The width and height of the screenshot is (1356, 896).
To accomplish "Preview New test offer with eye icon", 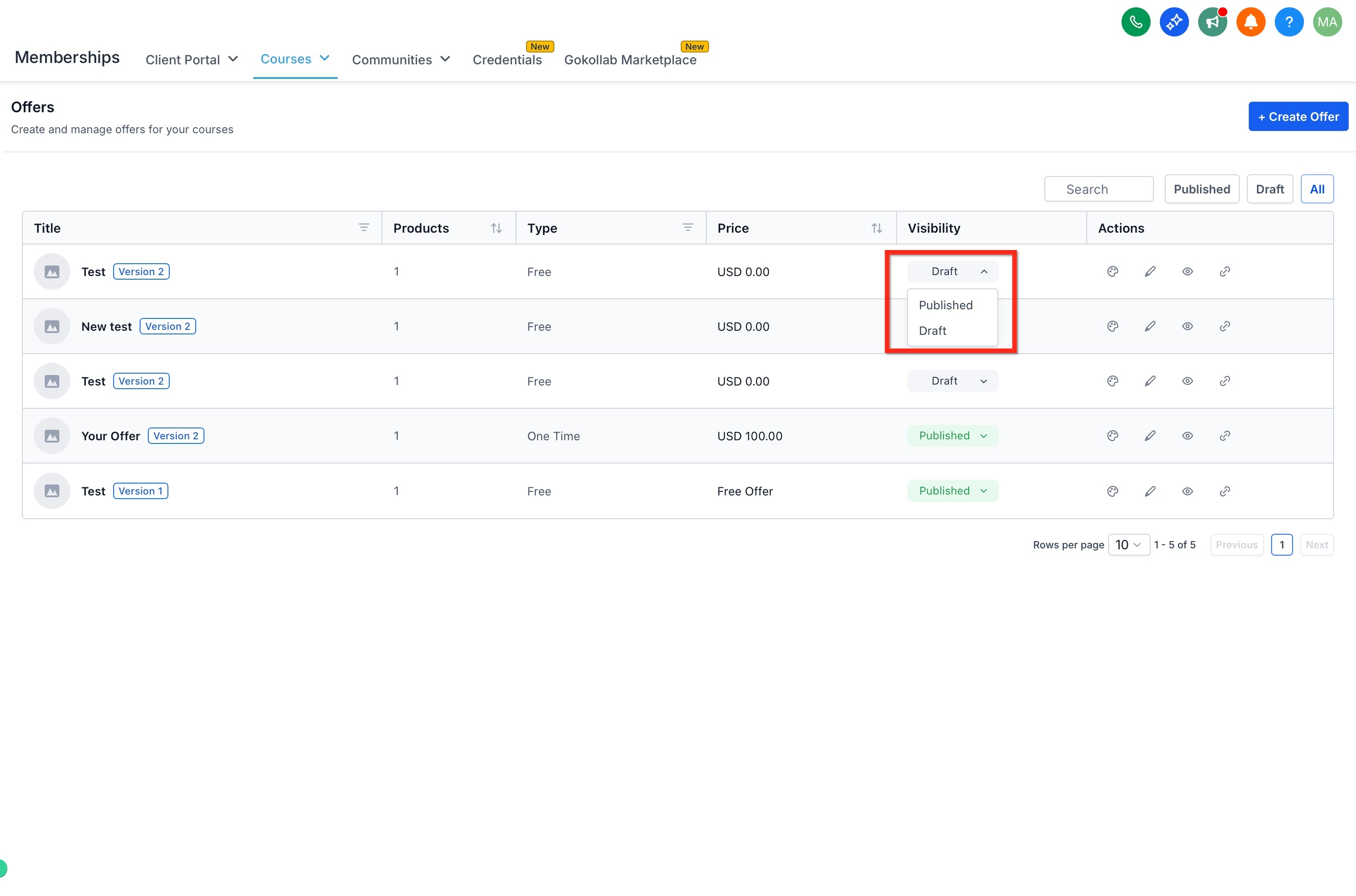I will coord(1187,326).
